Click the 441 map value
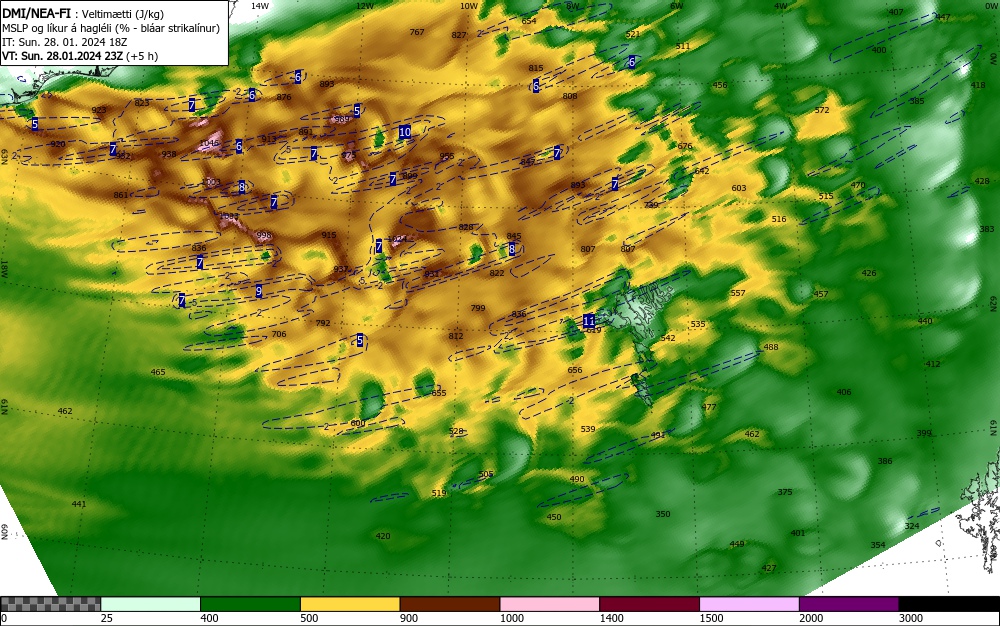1000x626 pixels. pyautogui.click(x=78, y=504)
